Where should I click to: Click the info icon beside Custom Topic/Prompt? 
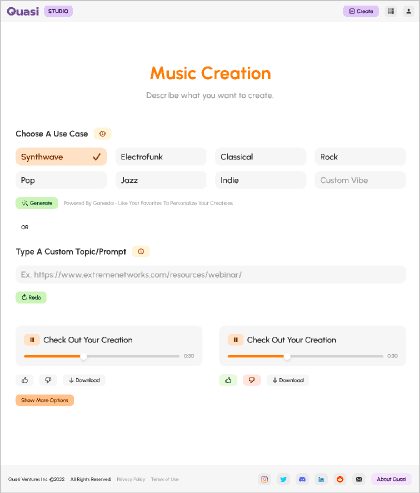tap(141, 251)
